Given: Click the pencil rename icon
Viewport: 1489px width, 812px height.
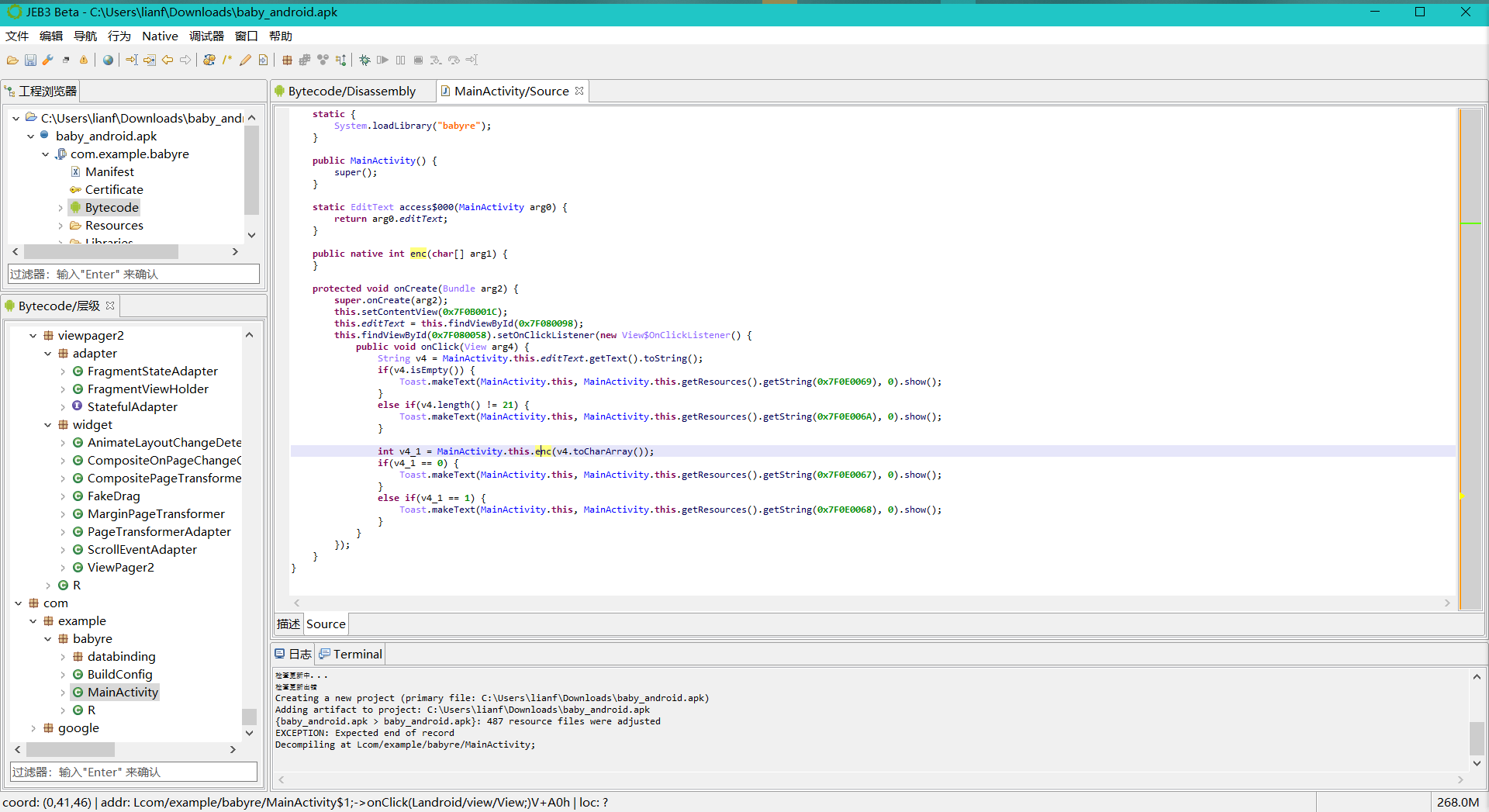Looking at the screenshot, I should click(245, 60).
